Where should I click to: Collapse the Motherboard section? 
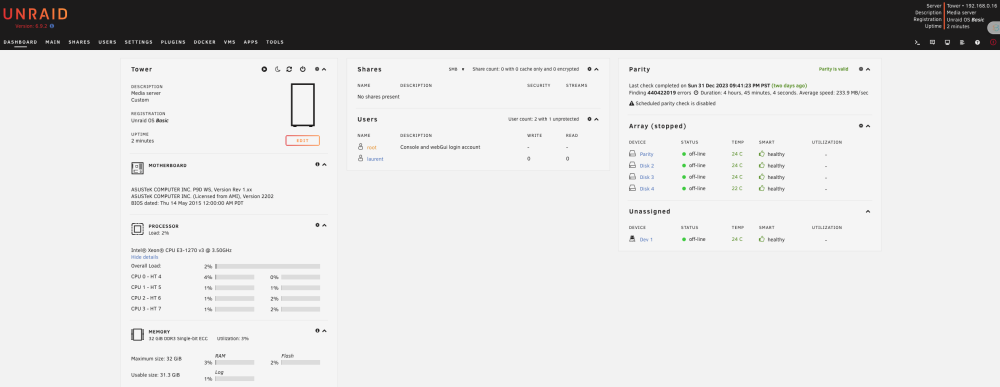(x=324, y=164)
